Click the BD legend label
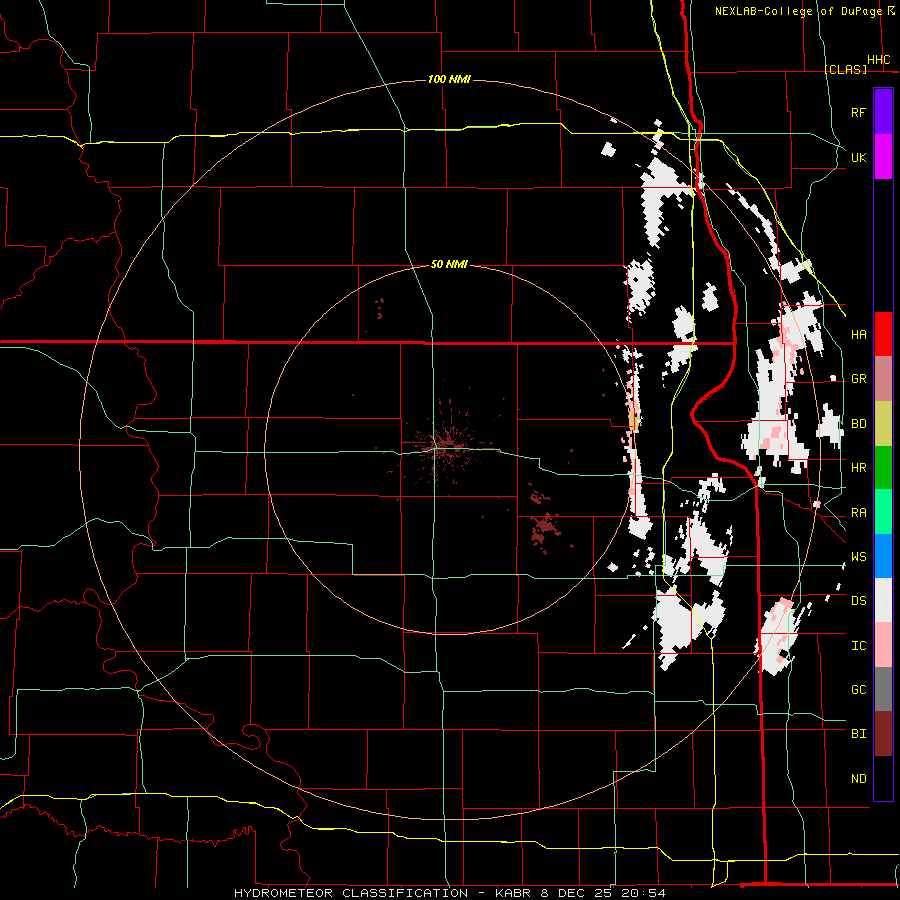900x900 pixels. (x=858, y=424)
